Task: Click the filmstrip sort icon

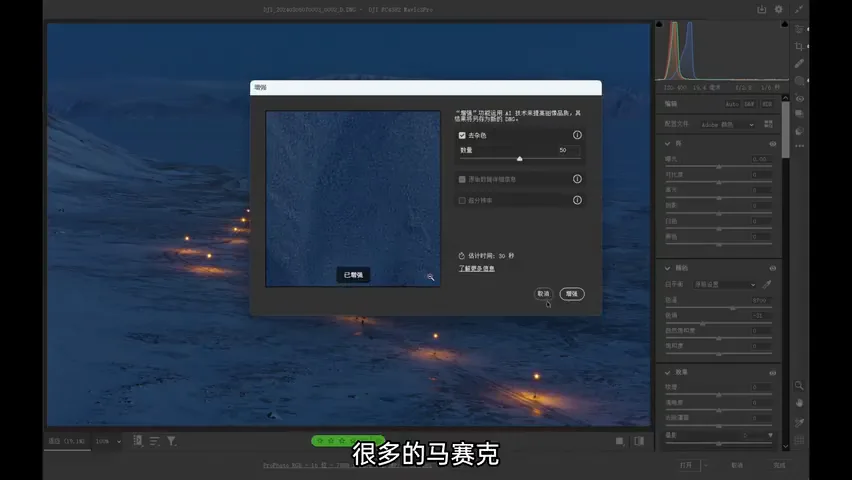Action: pos(155,441)
